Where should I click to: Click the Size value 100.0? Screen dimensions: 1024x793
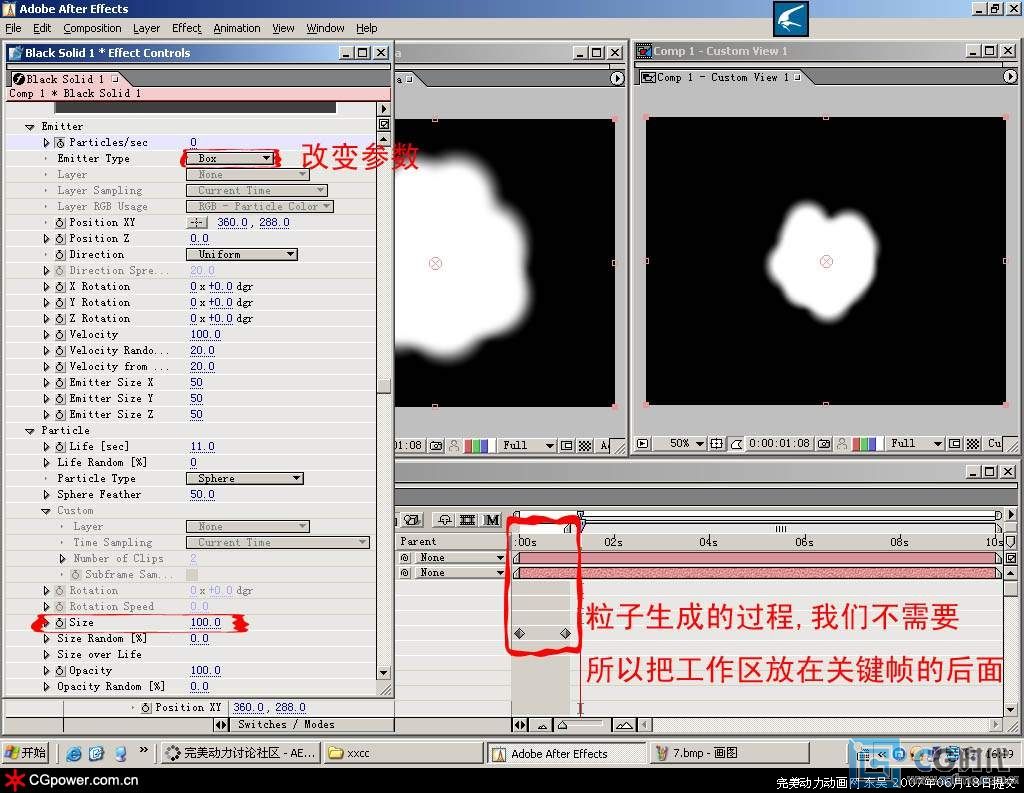(205, 623)
